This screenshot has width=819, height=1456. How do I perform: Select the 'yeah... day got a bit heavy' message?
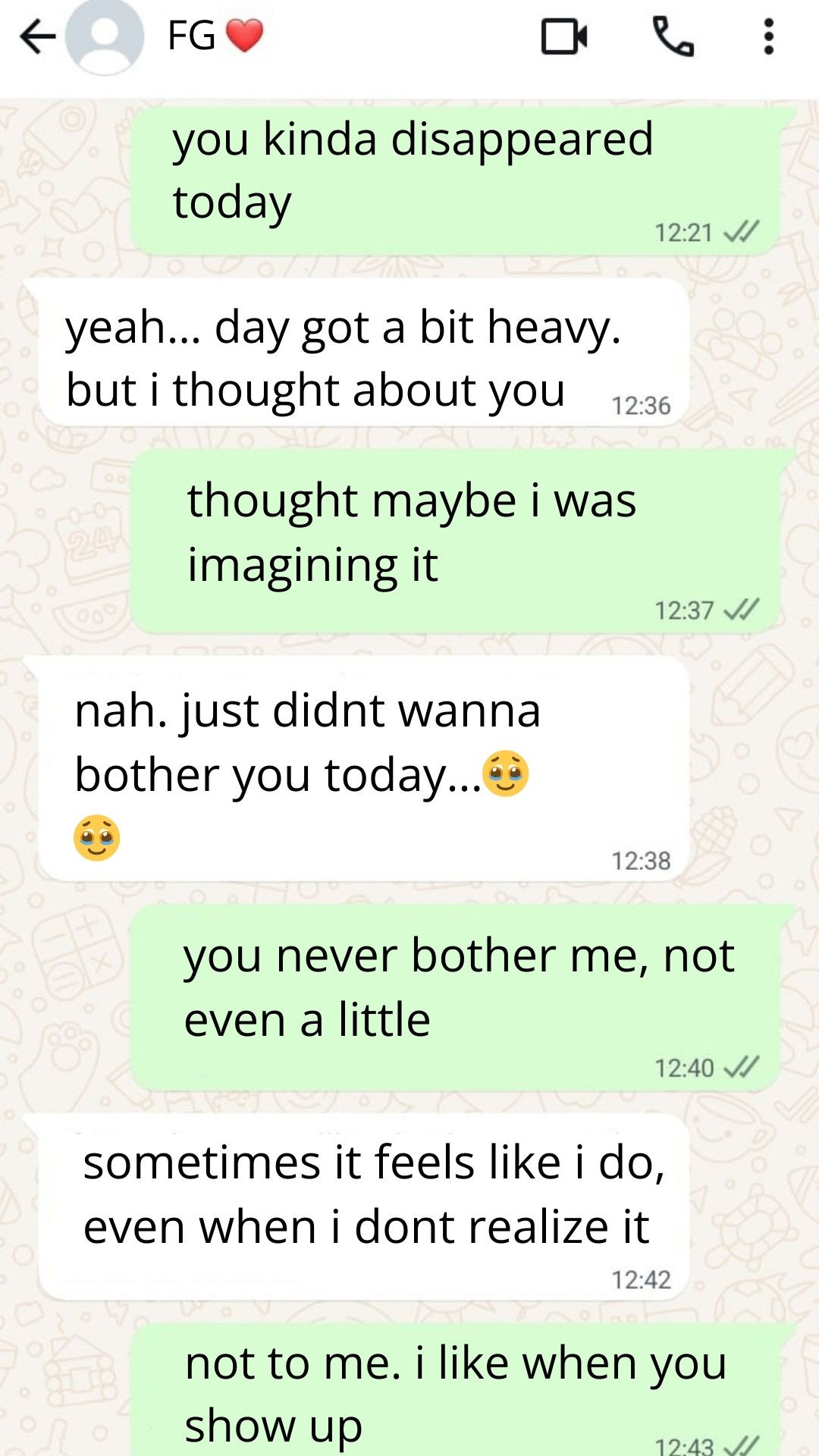(x=364, y=351)
